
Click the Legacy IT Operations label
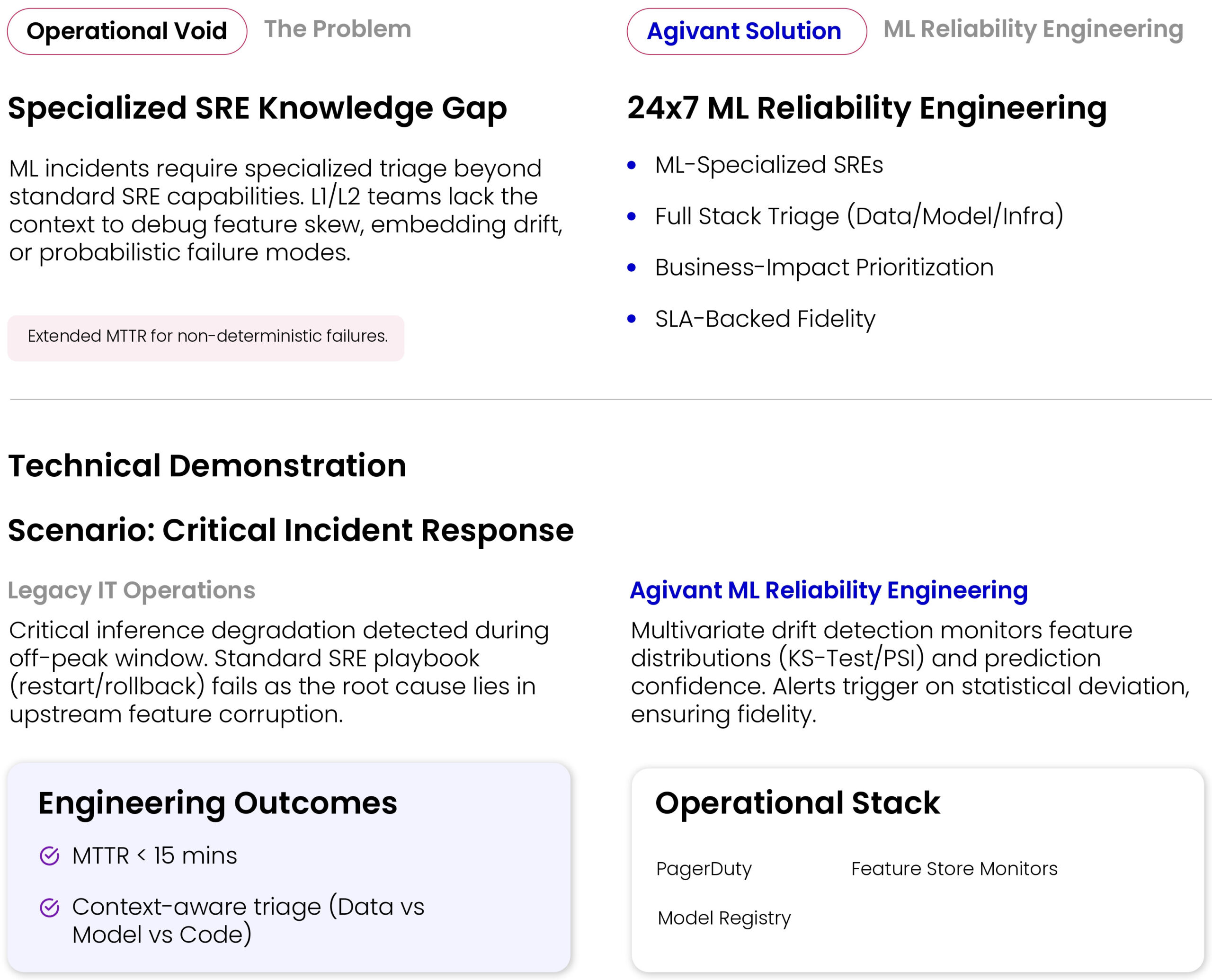pyautogui.click(x=132, y=590)
